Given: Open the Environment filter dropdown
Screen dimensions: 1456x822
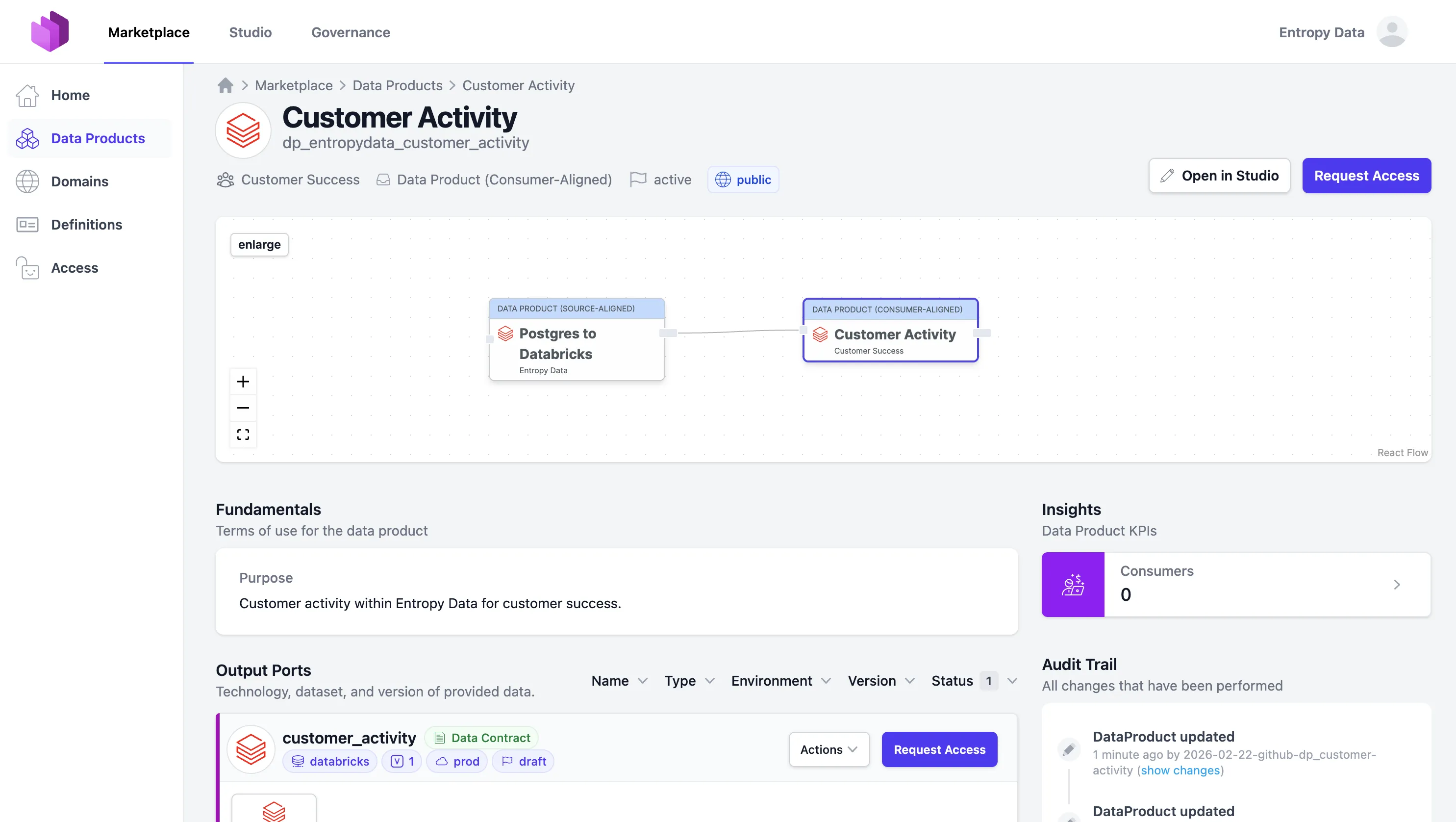Looking at the screenshot, I should 780,681.
